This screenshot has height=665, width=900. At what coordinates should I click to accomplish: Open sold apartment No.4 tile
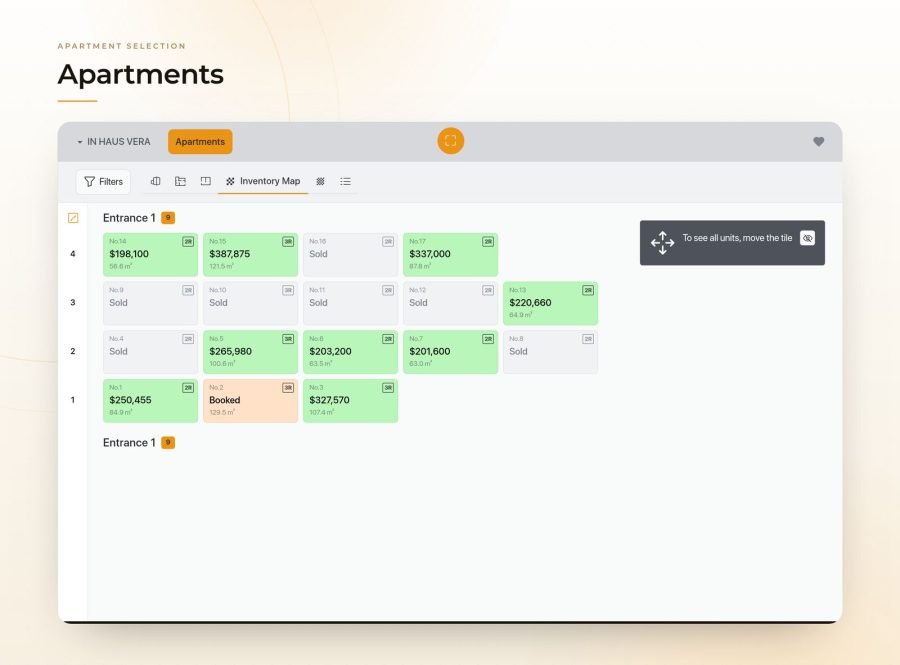[150, 352]
